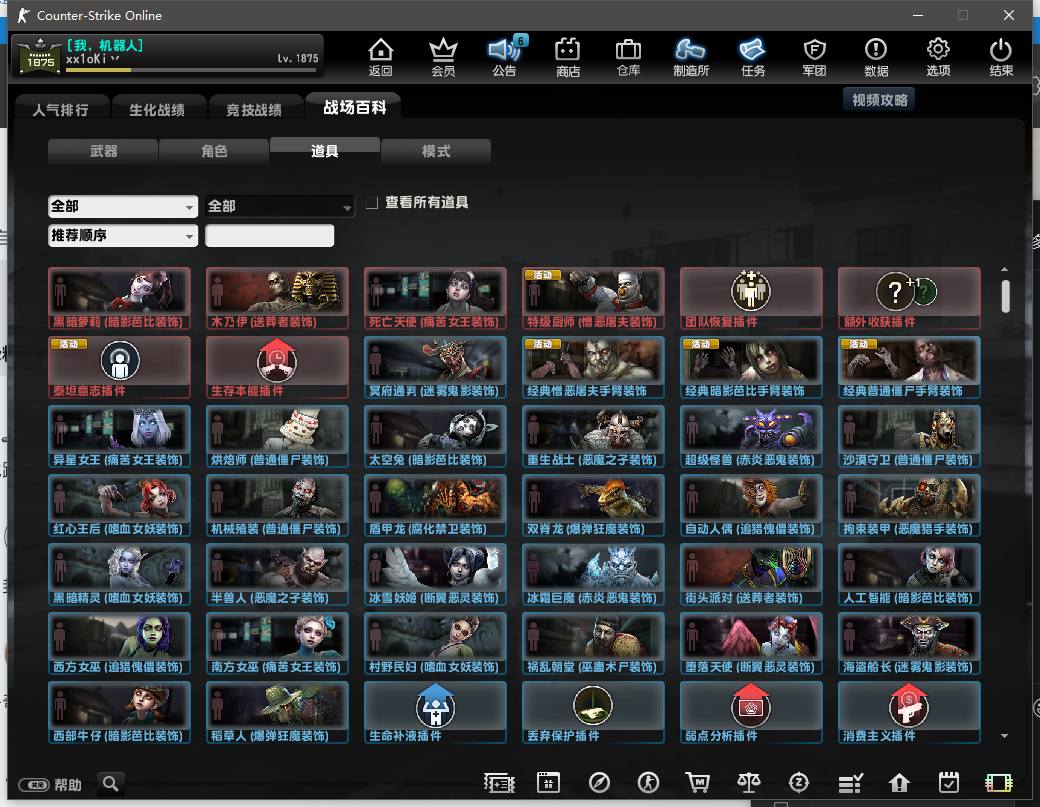Open the 数据 data icon

(876, 57)
